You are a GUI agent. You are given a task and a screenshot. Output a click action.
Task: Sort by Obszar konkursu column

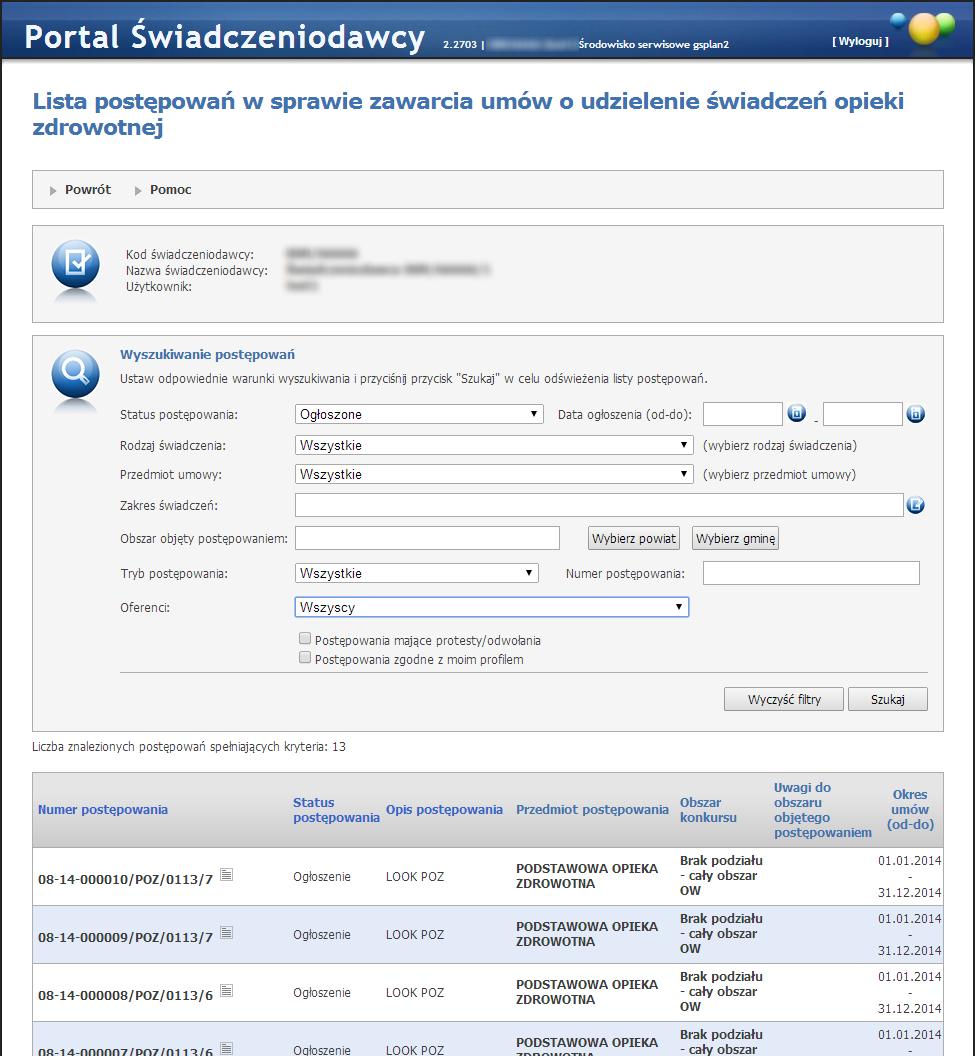(x=708, y=810)
